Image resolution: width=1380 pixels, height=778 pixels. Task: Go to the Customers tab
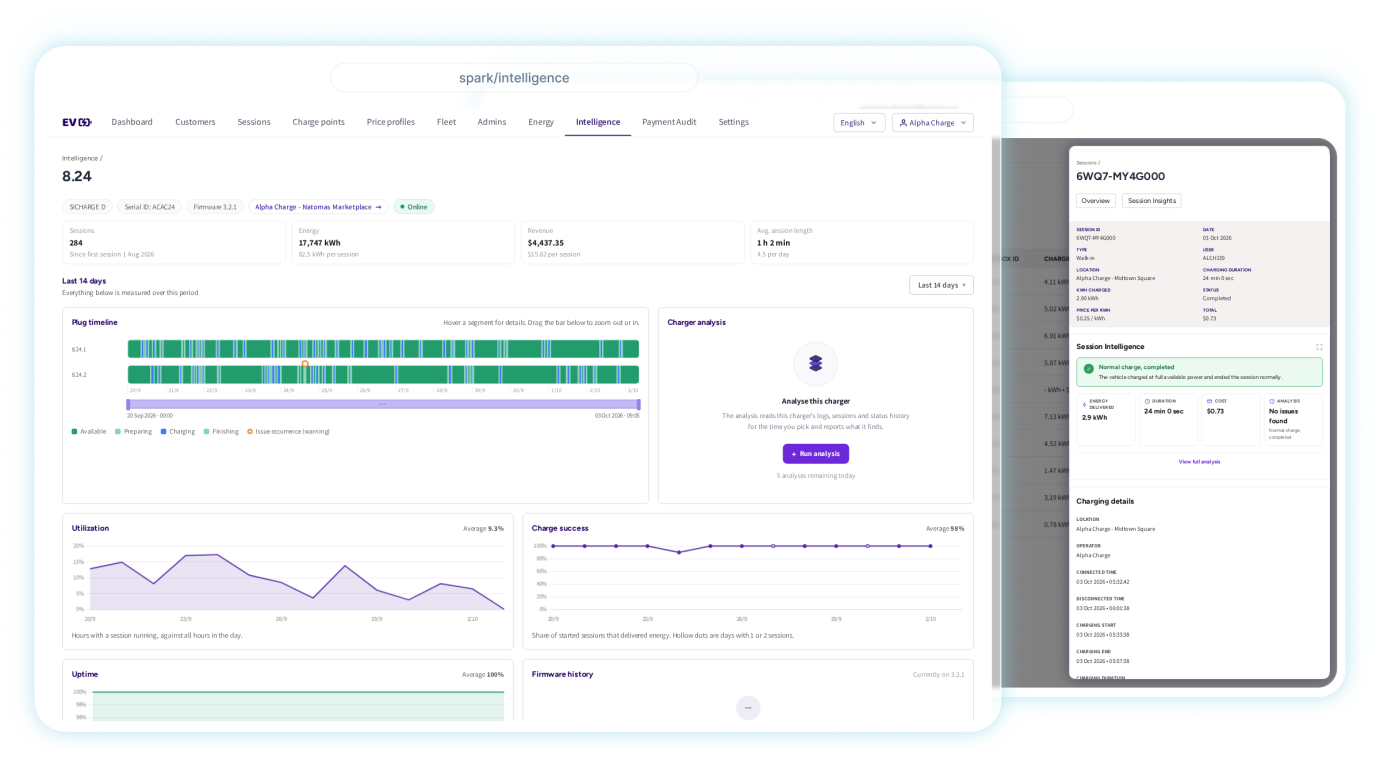[x=195, y=122]
